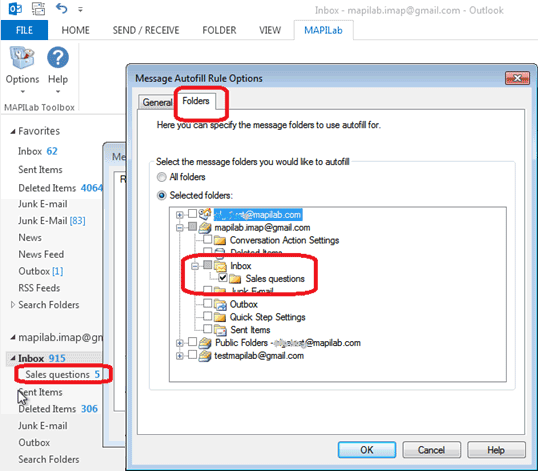The width and height of the screenshot is (538, 471).
Task: Click the blue Help question mark icon
Action: (58, 57)
